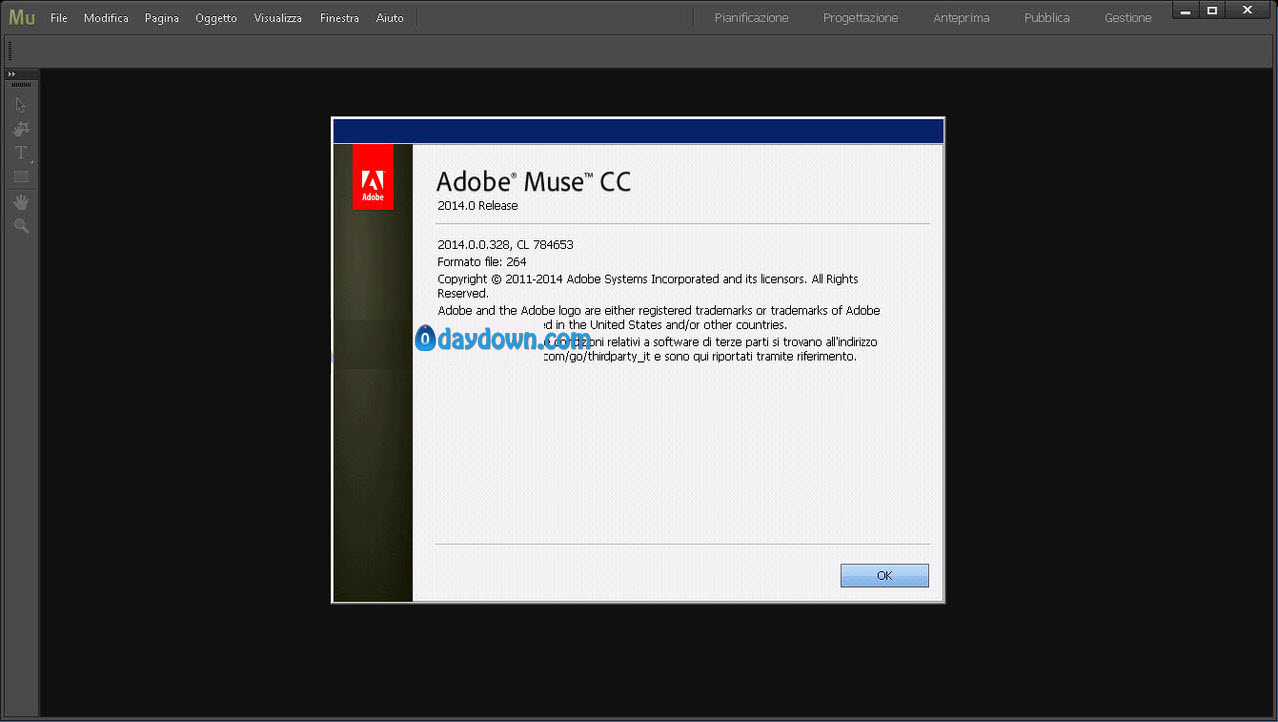Select the Rectangle tool
1278x722 pixels.
[20, 177]
